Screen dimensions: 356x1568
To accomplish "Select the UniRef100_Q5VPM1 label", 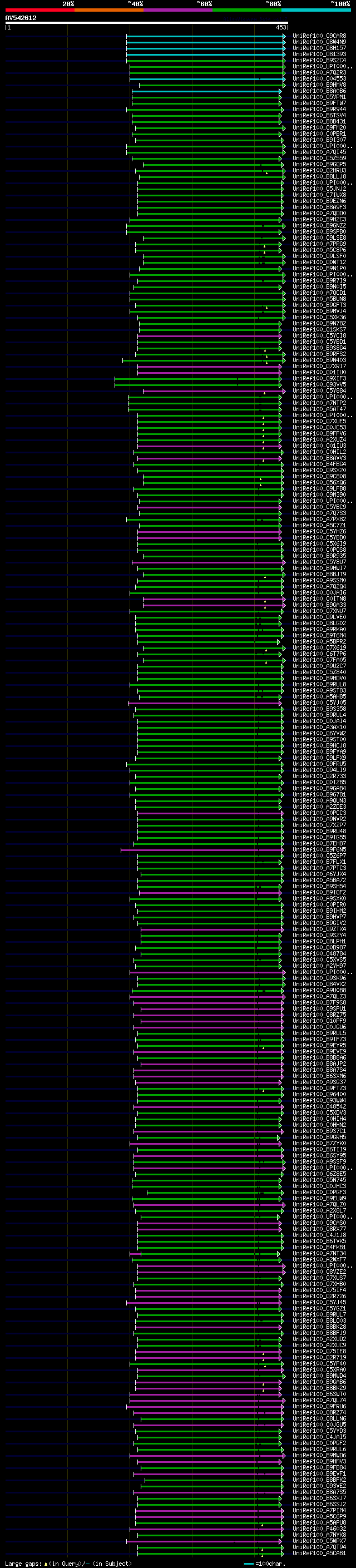I will (x=319, y=97).
